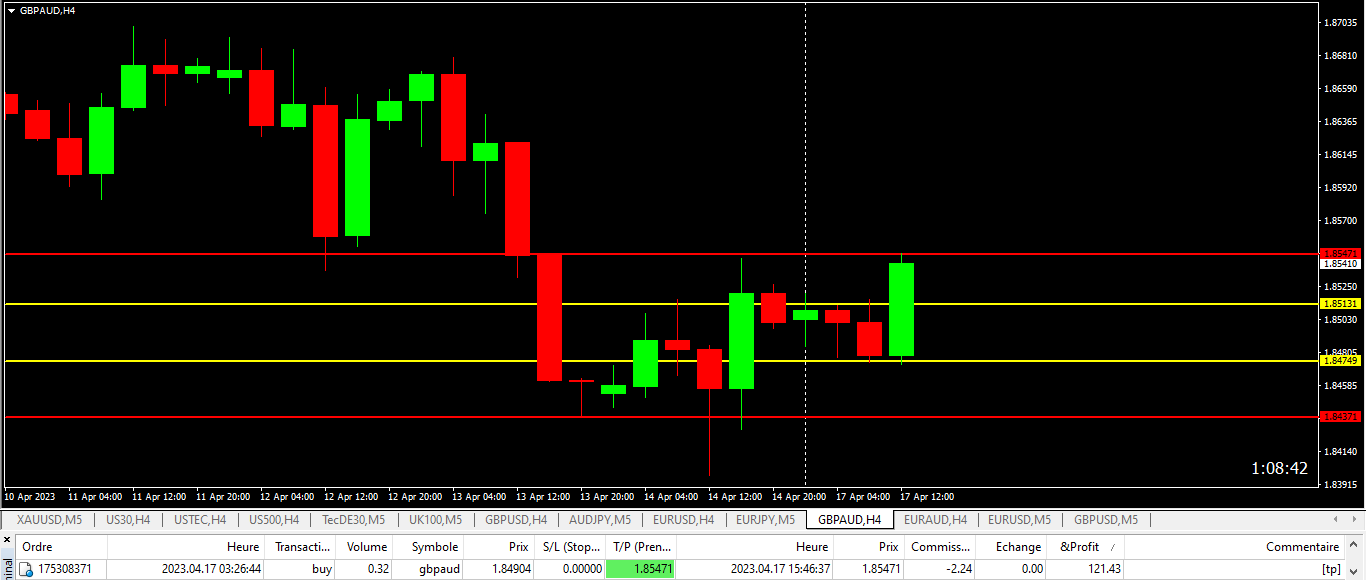This screenshot has height=580, width=1366.
Task: Select the UK100,M5 chart tab
Action: tap(435, 520)
